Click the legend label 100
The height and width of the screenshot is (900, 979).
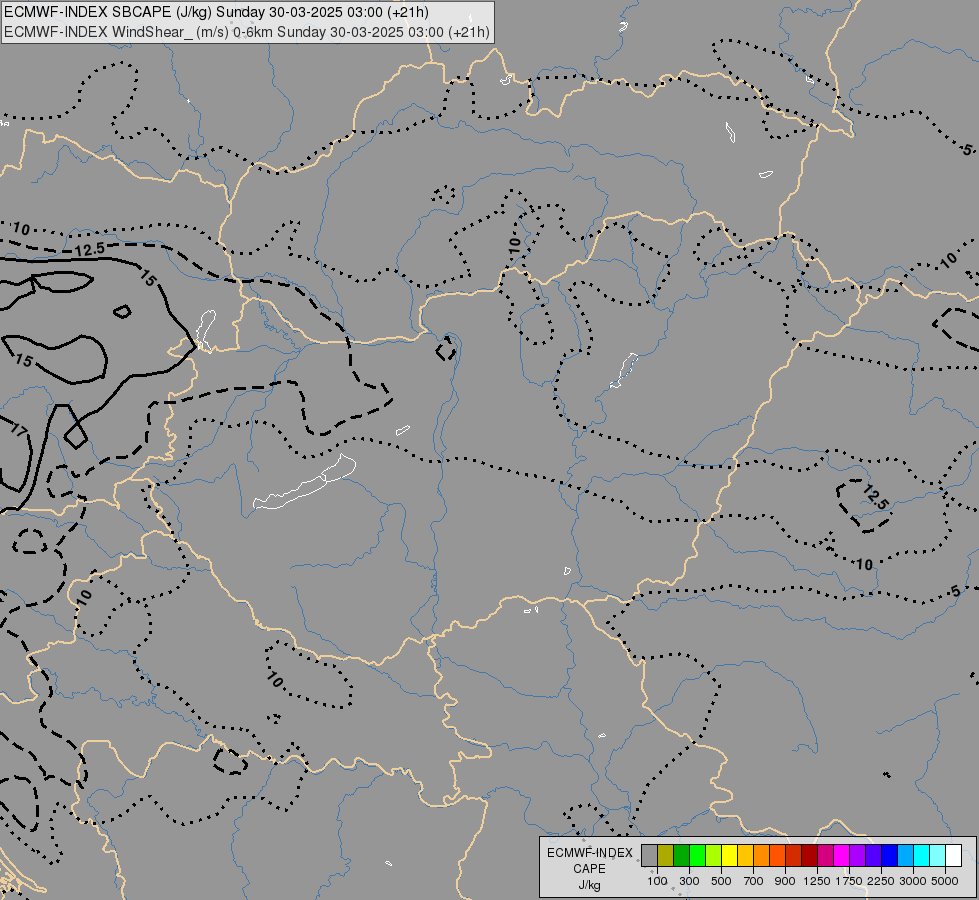657,881
